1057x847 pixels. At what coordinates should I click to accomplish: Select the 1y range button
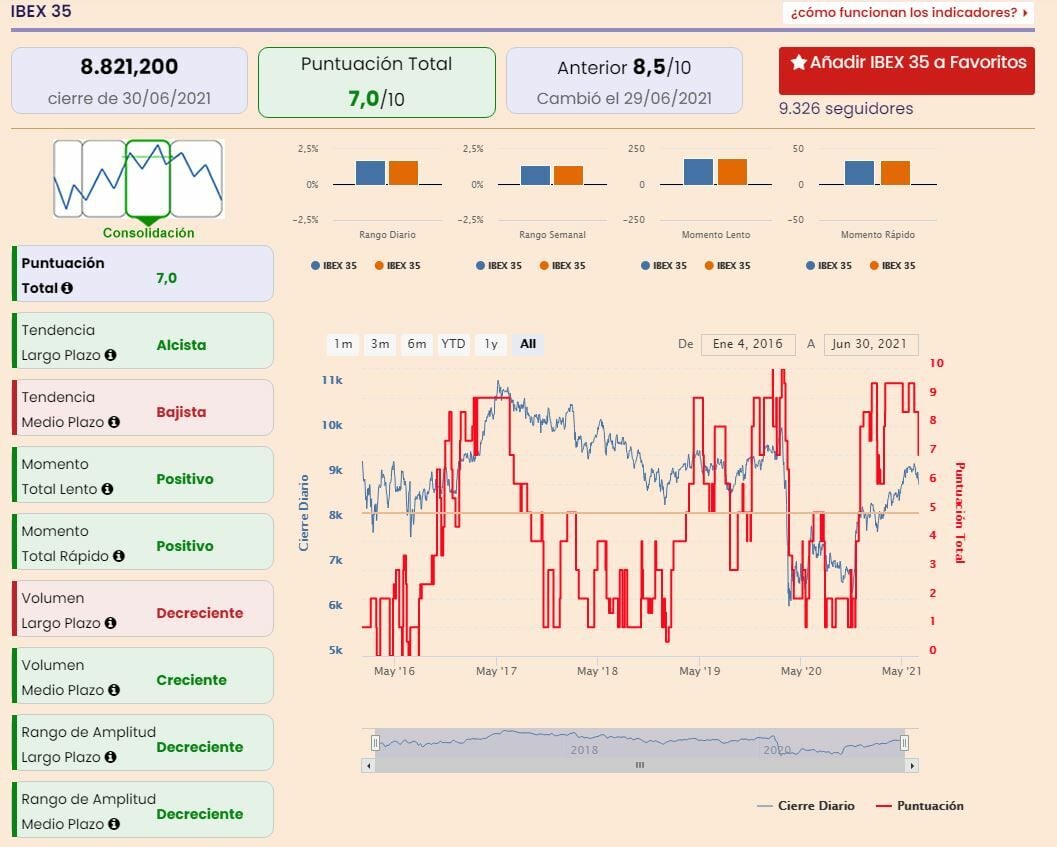click(x=491, y=344)
